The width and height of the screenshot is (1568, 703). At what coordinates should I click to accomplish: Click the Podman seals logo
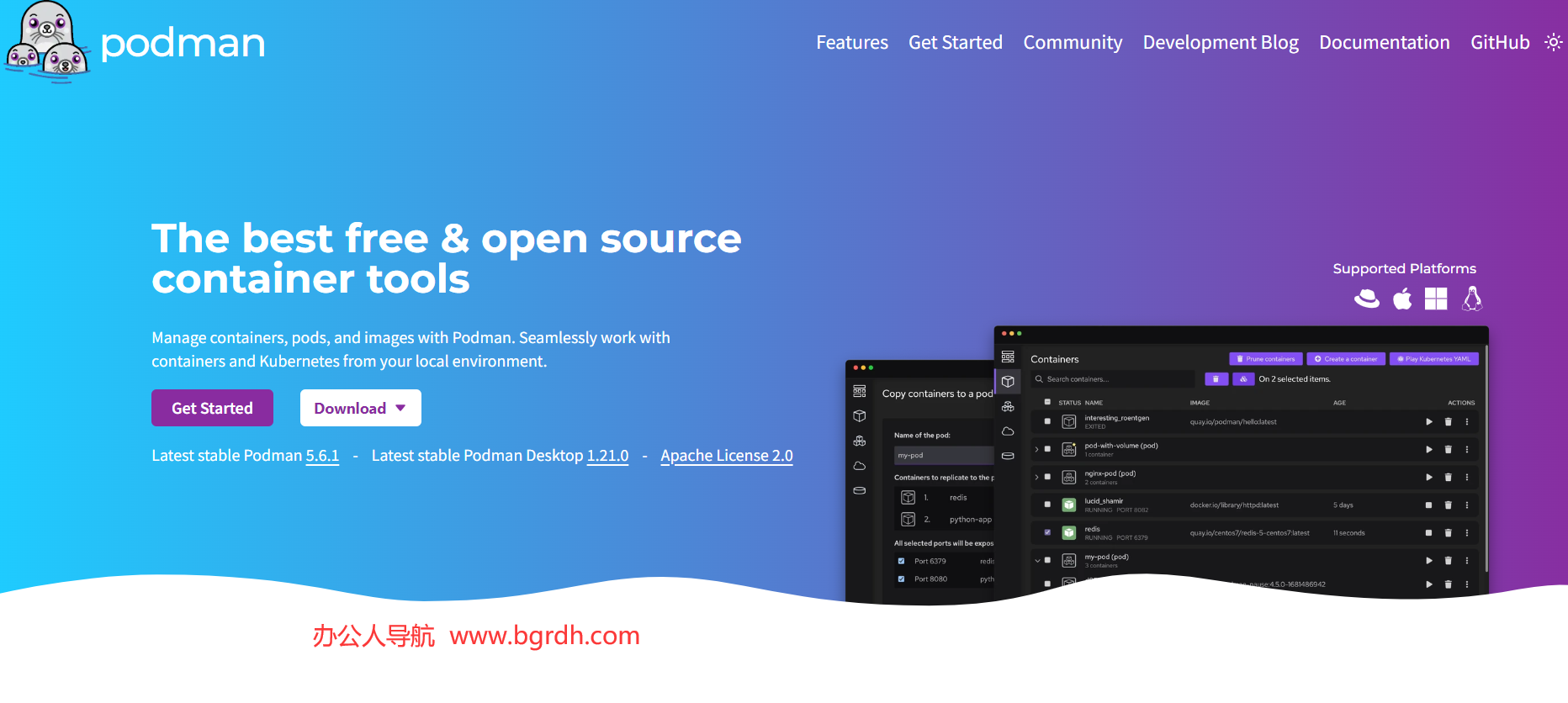click(47, 42)
